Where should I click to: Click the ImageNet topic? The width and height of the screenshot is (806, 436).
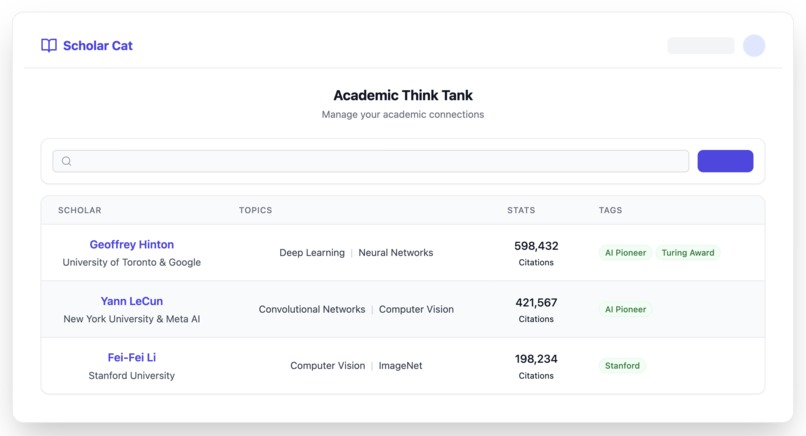[x=400, y=366]
